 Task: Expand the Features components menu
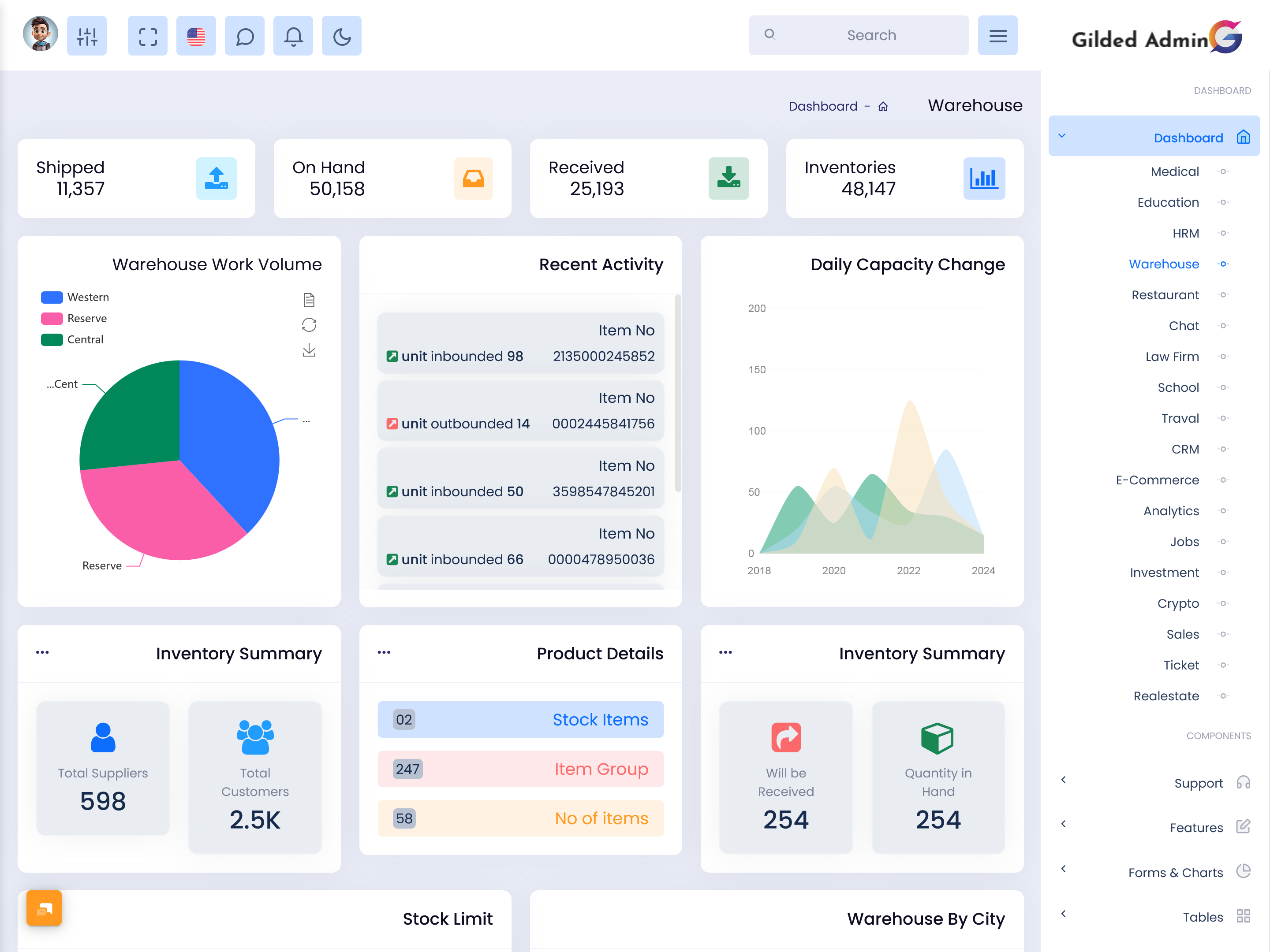click(1154, 827)
